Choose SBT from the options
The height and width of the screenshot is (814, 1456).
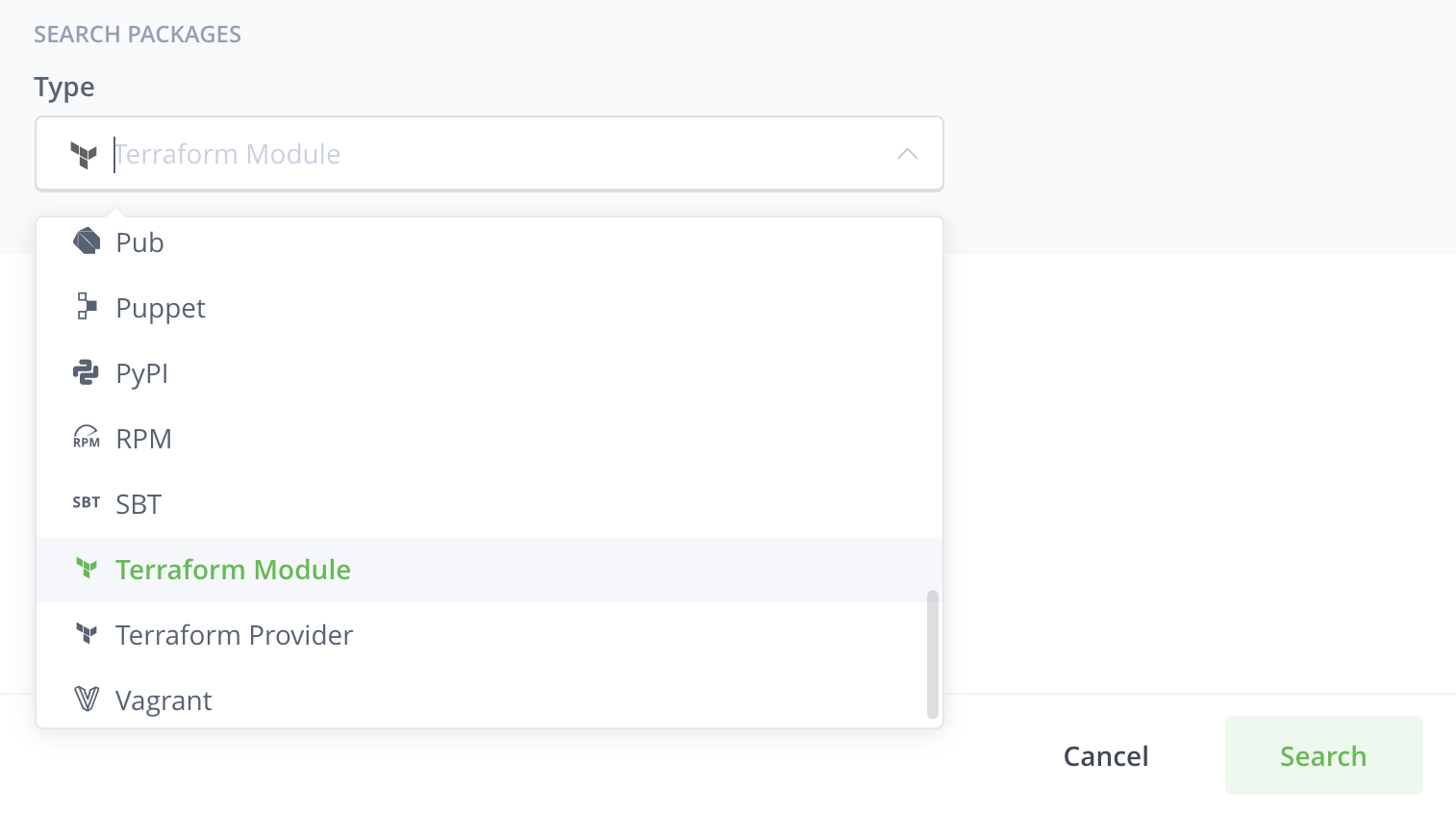click(138, 504)
